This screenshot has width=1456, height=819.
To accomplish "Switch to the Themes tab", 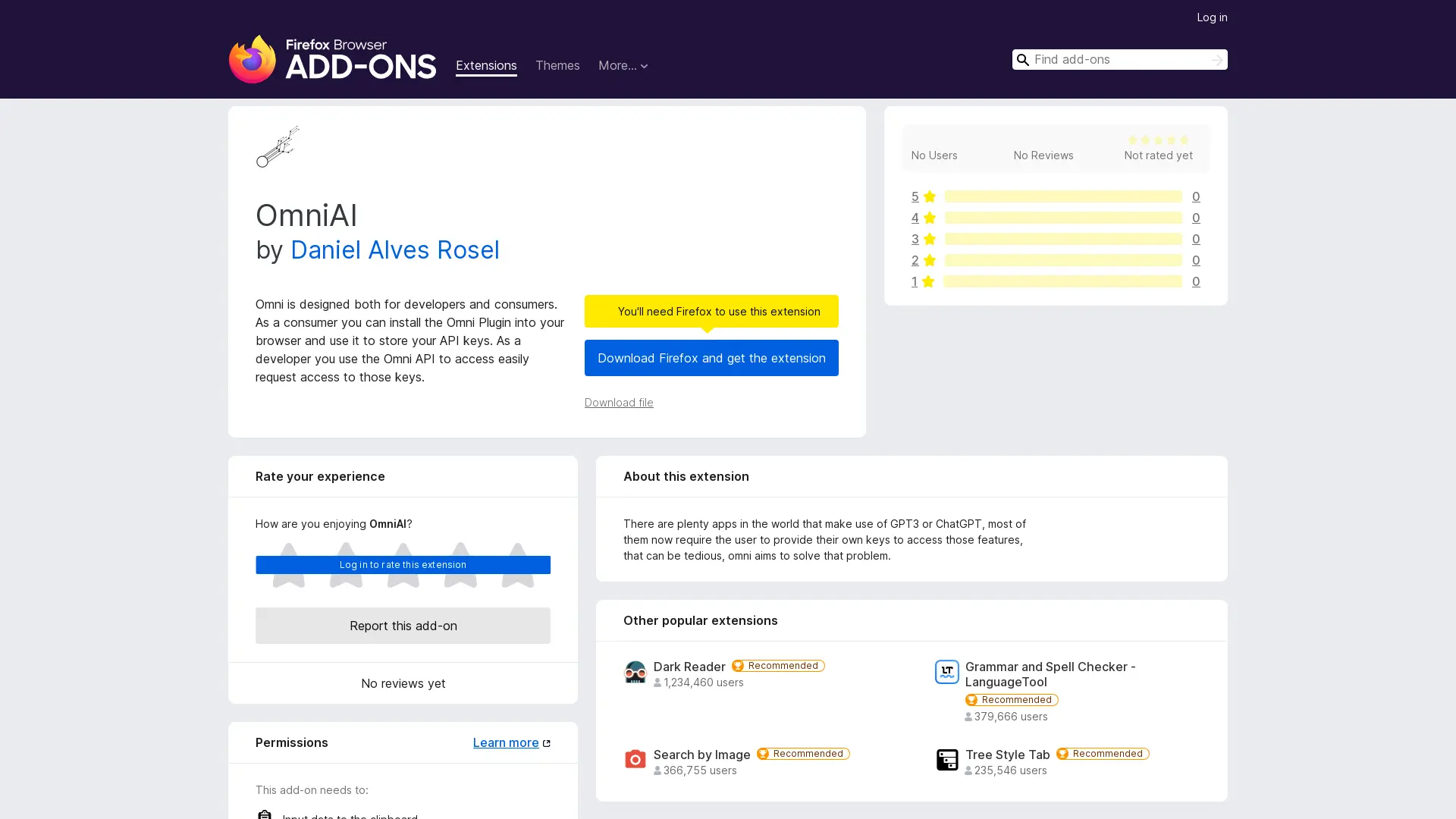I will tap(557, 65).
